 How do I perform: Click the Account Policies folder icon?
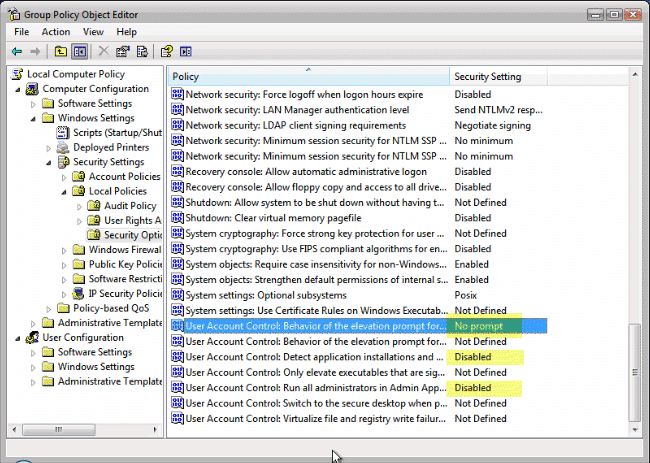click(79, 177)
